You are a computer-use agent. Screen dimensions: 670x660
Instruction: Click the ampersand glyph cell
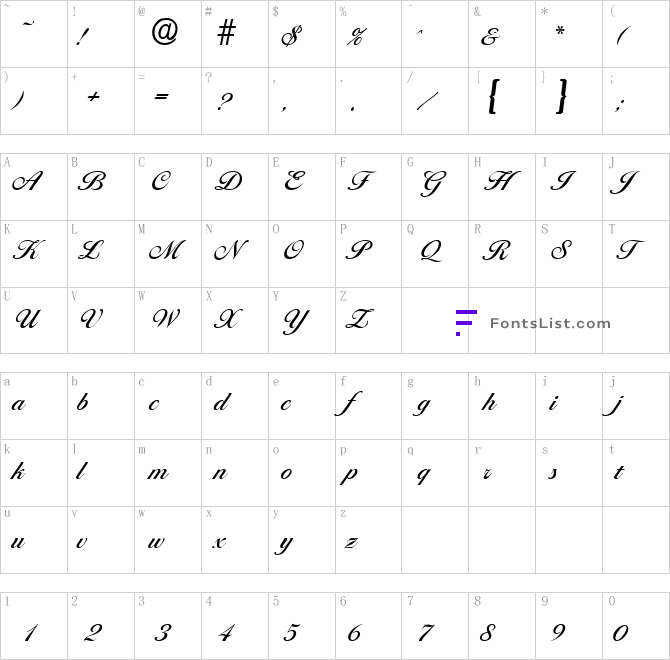coord(502,34)
